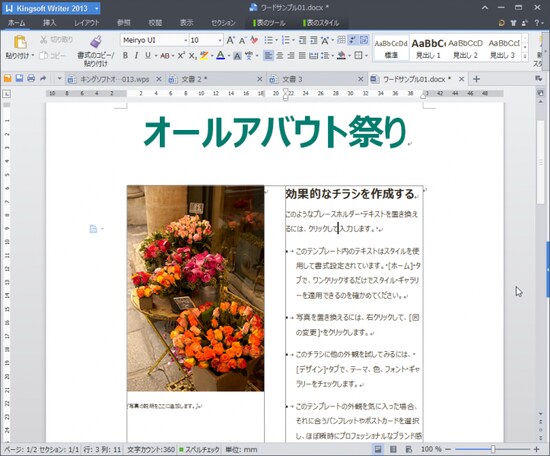550x456 pixels.
Task: Apply the 標準 style
Action: click(391, 48)
